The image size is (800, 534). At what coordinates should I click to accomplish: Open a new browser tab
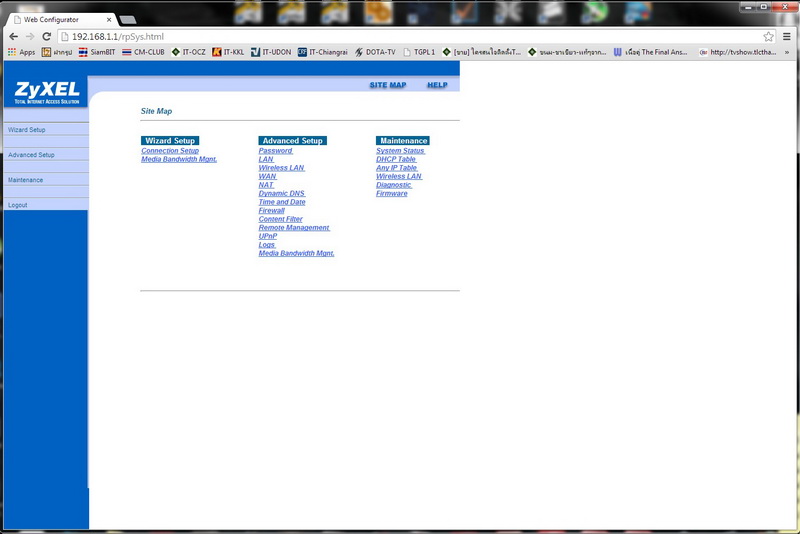click(128, 19)
